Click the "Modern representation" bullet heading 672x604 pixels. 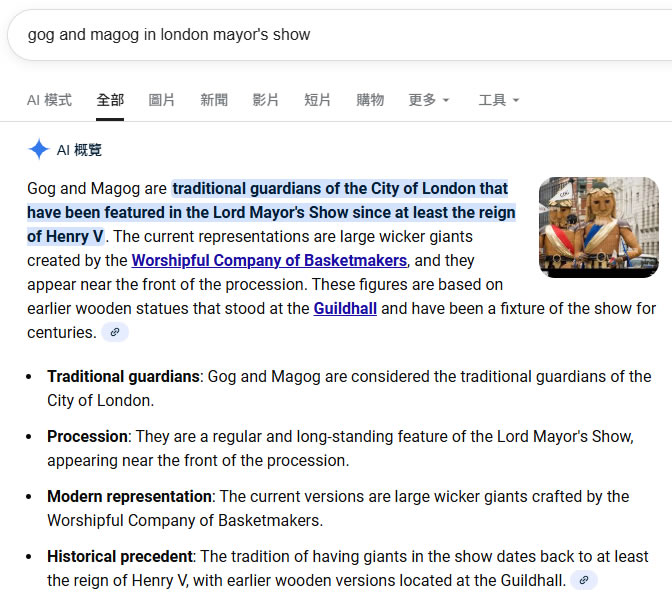pos(129,496)
